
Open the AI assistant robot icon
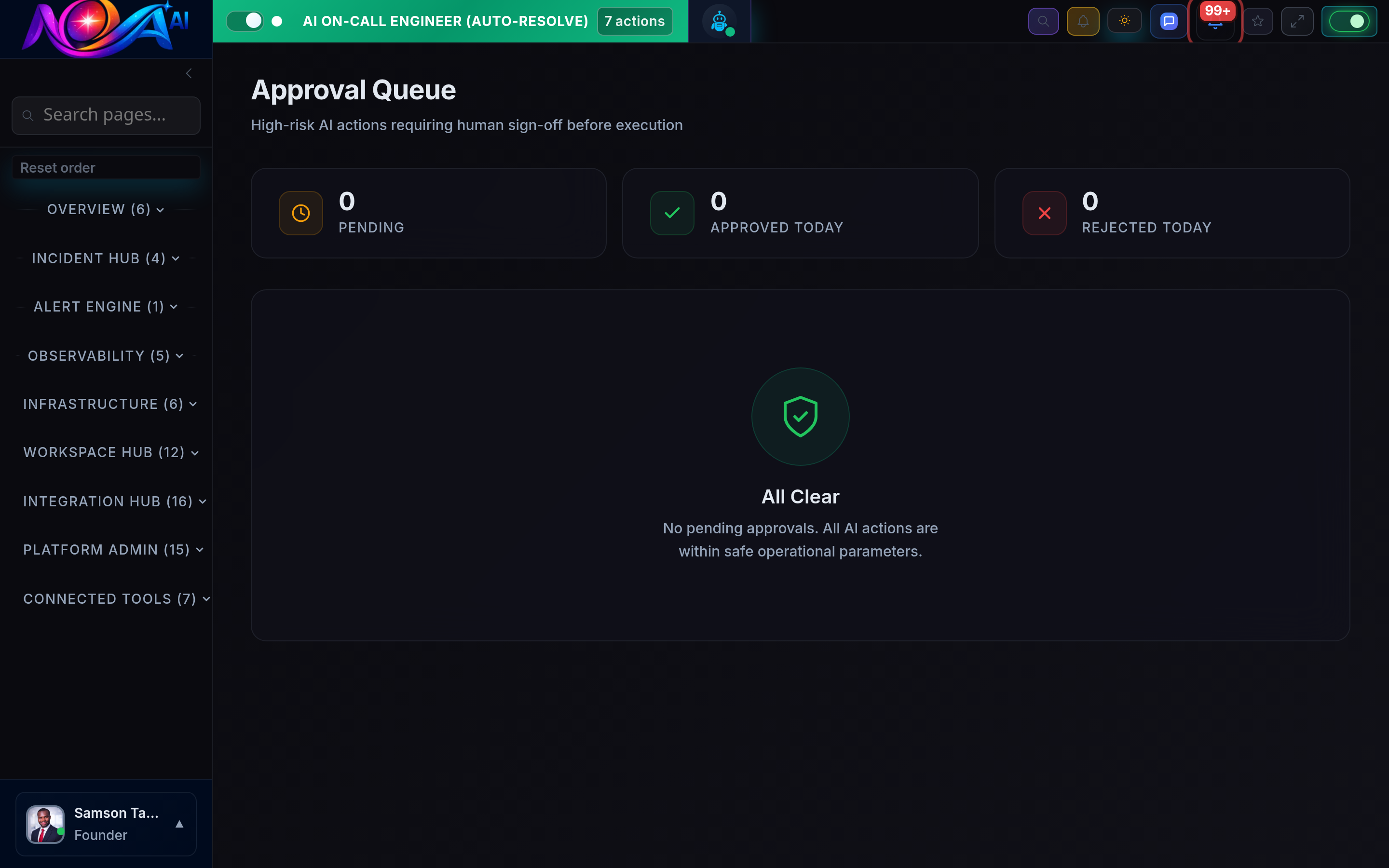click(719, 21)
